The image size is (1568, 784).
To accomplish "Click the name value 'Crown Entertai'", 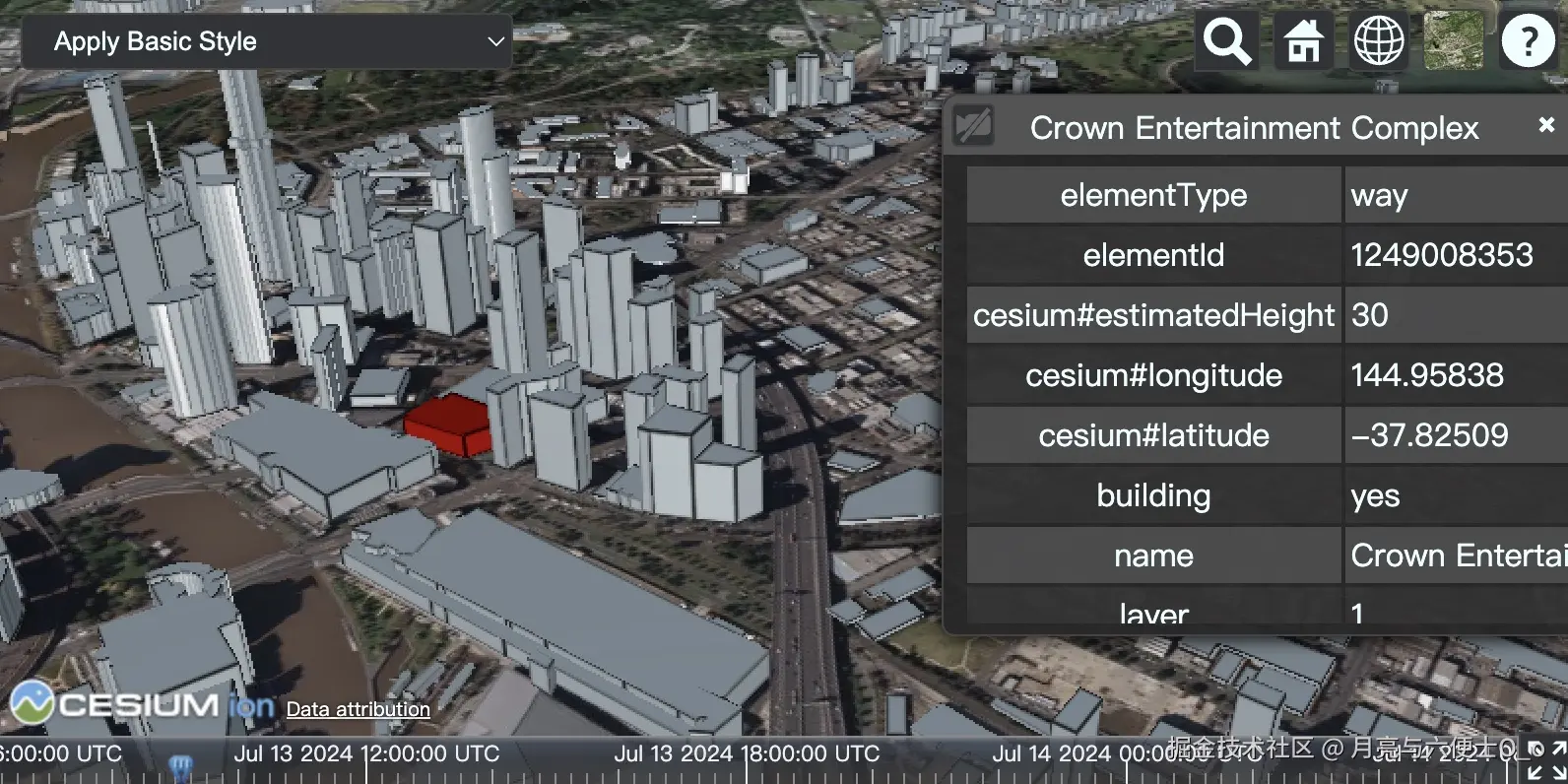I will 1459,555.
